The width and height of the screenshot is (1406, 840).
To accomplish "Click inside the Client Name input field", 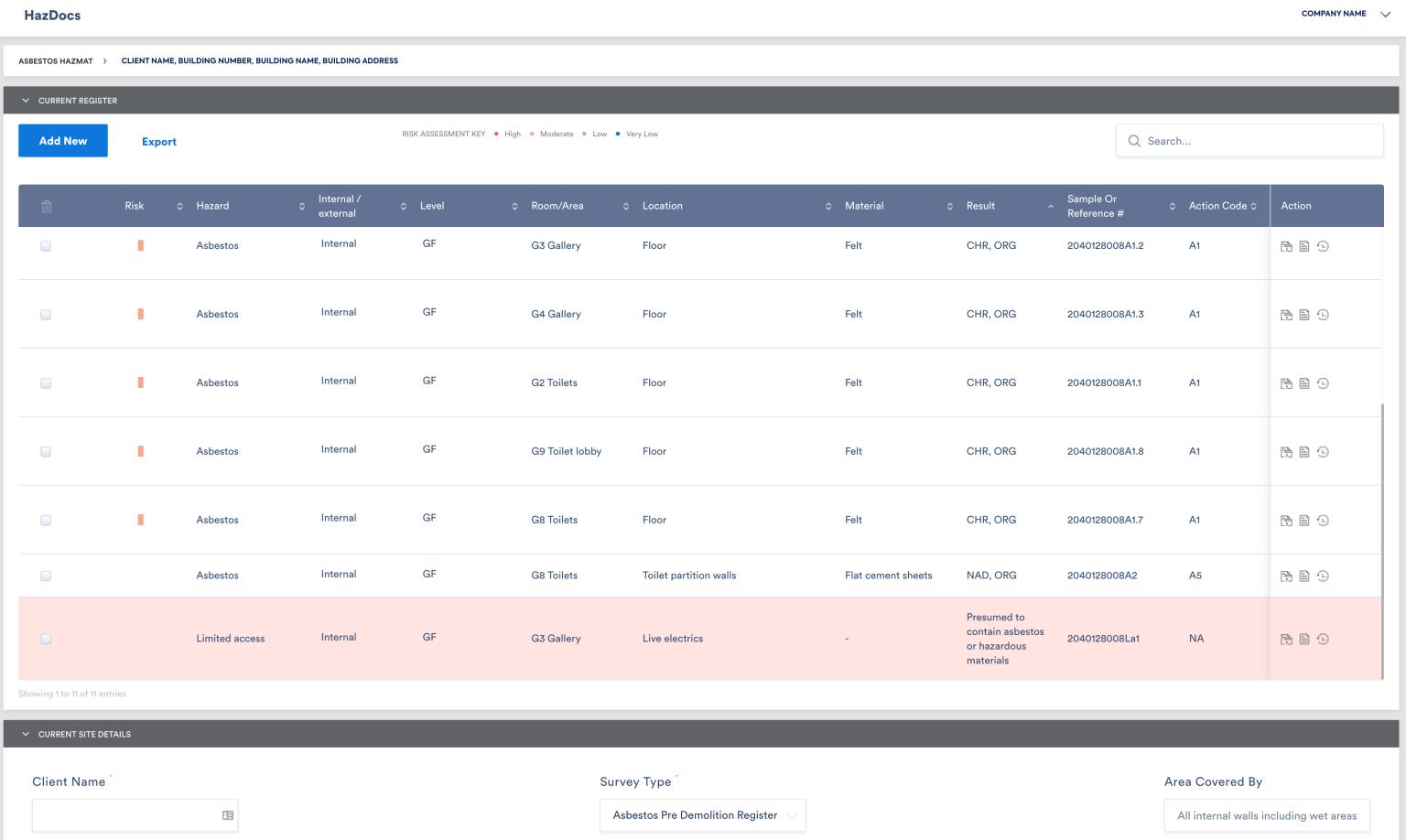I will tap(128, 814).
